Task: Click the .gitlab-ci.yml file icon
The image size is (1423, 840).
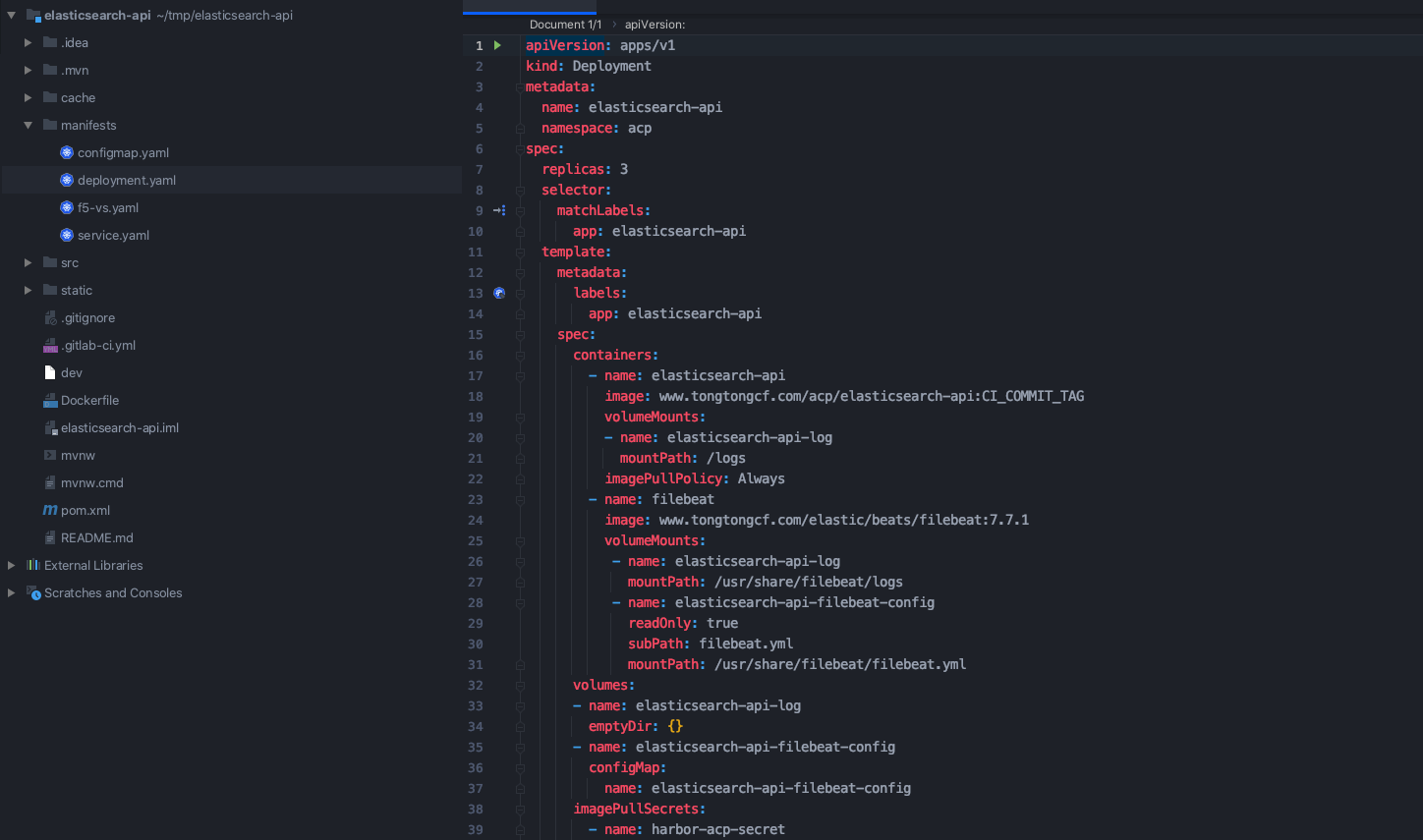Action: [x=50, y=345]
